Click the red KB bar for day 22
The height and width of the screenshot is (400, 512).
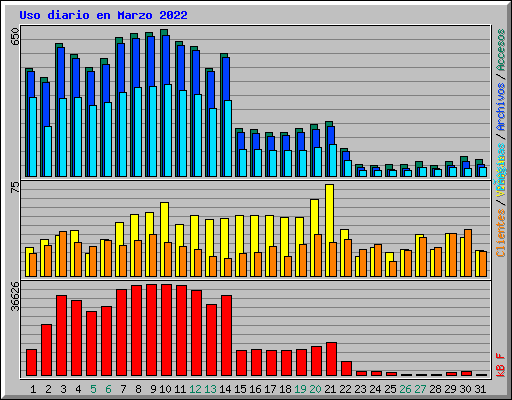[x=346, y=369]
